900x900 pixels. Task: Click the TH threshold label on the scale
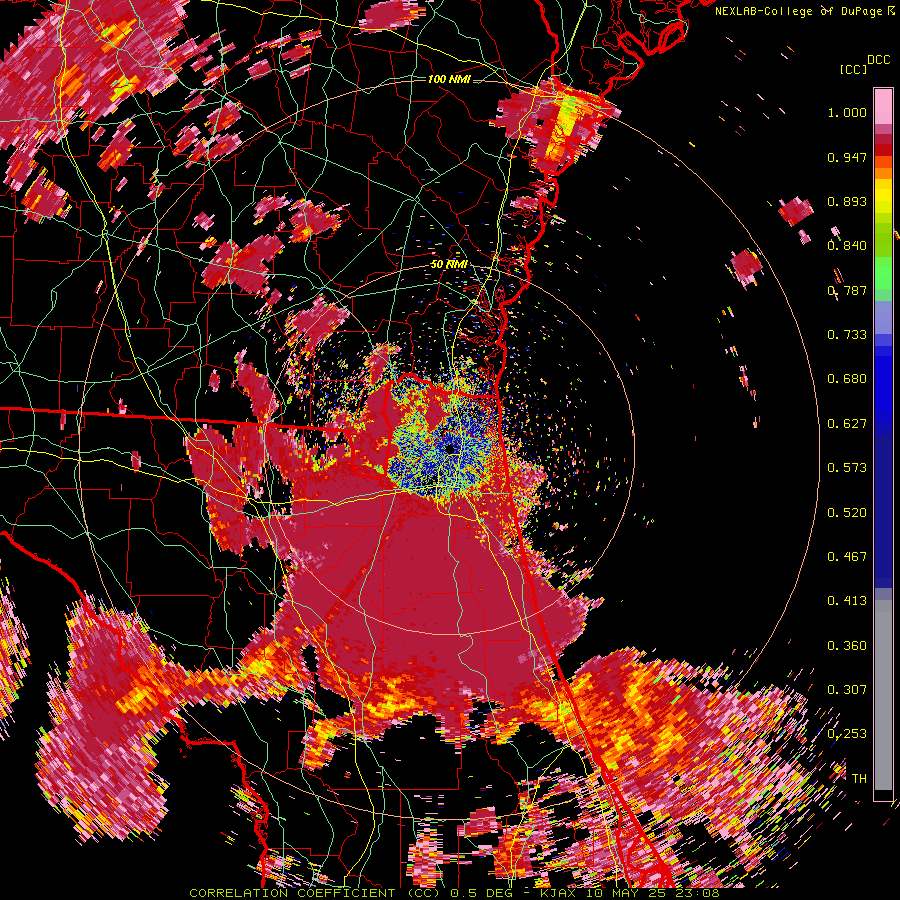859,779
